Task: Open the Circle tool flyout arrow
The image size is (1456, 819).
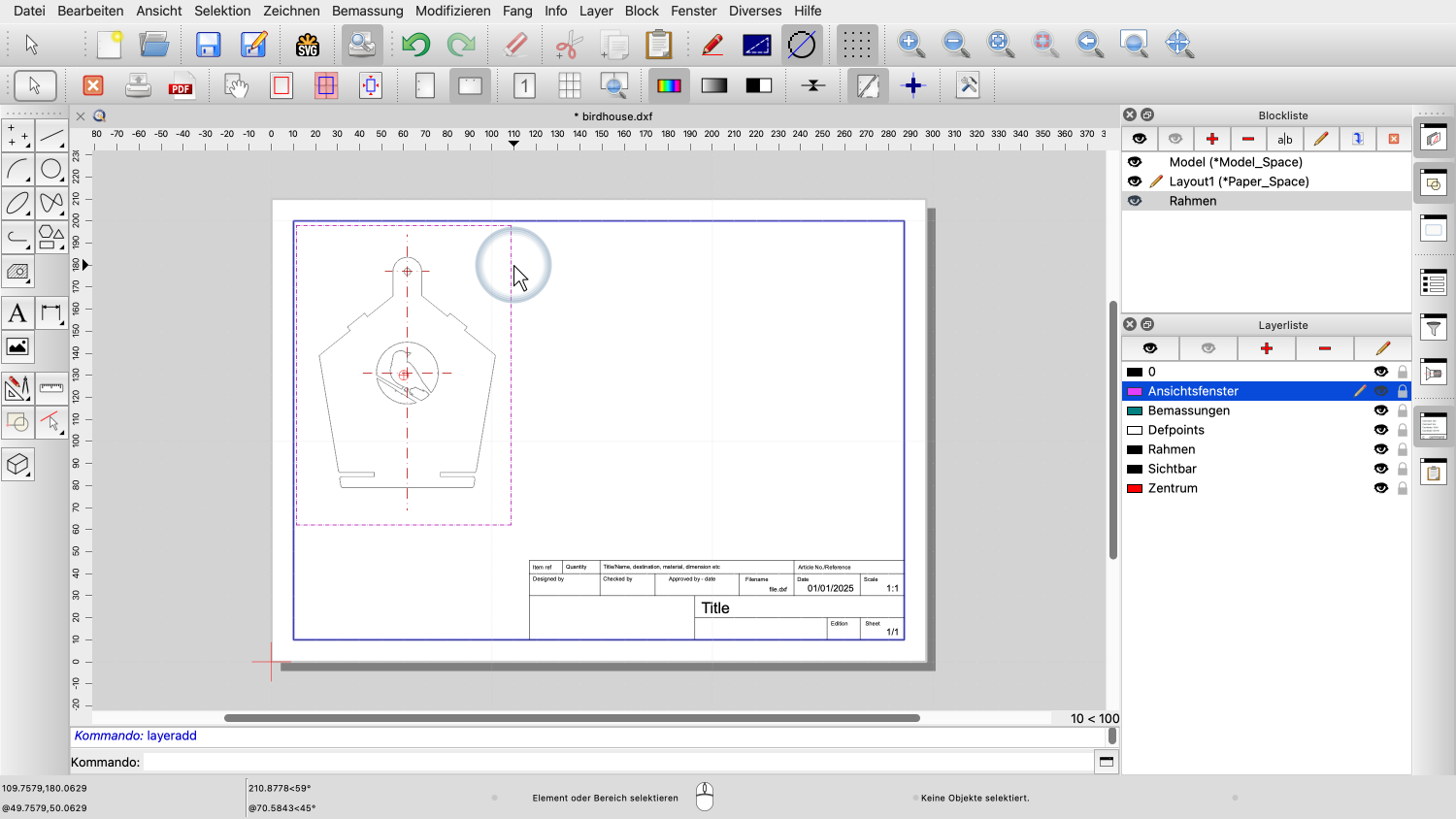Action: pyautogui.click(x=62, y=180)
